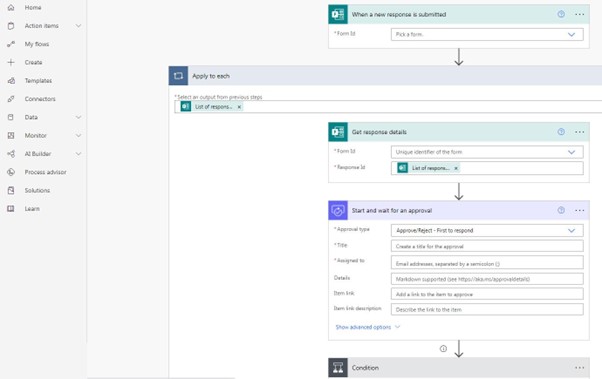Select Learn in the navigation
This screenshot has height=379, width=602.
(x=32, y=209)
